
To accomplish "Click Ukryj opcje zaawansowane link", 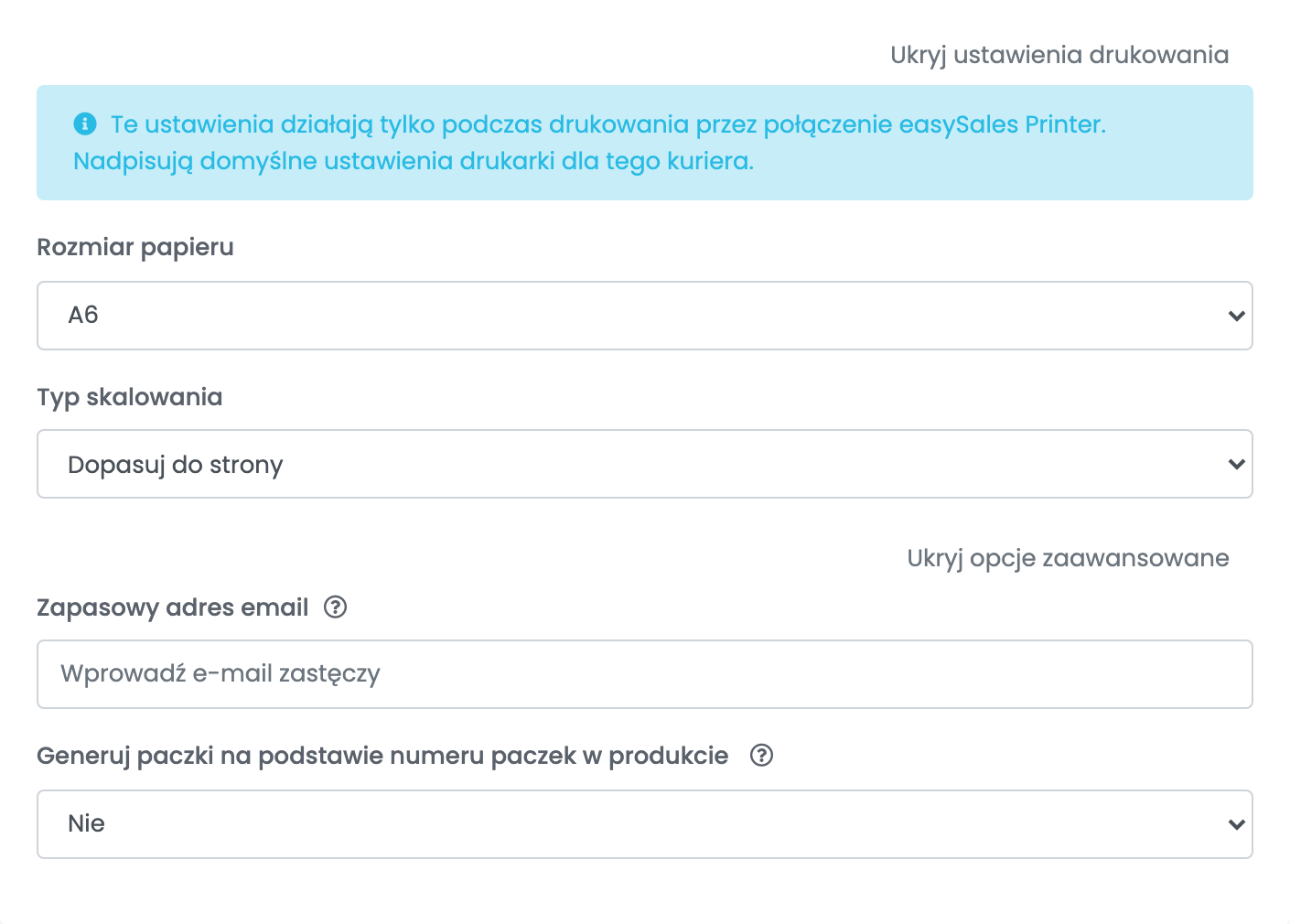I will [x=1068, y=558].
